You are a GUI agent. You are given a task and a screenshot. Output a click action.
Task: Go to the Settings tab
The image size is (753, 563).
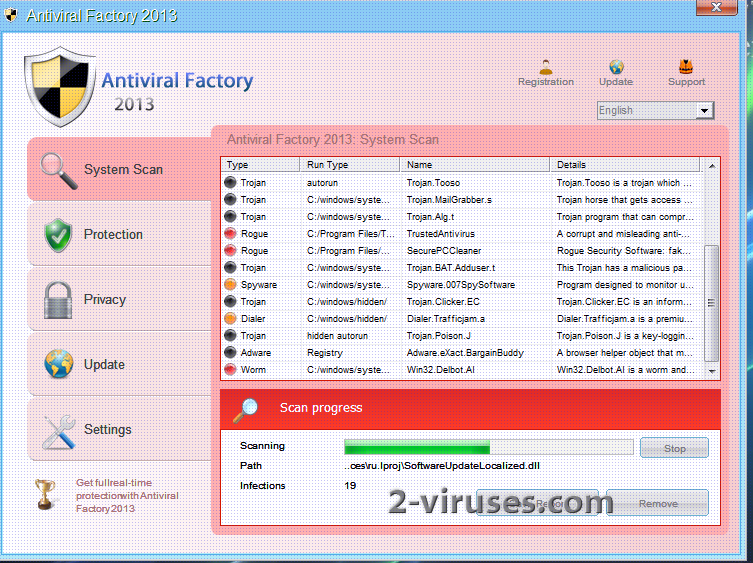120,429
